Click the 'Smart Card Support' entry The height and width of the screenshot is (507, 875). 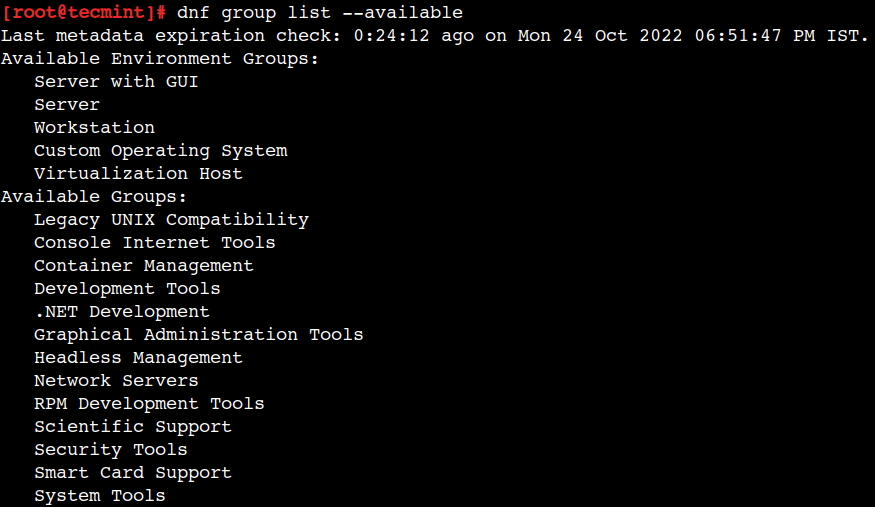[133, 472]
